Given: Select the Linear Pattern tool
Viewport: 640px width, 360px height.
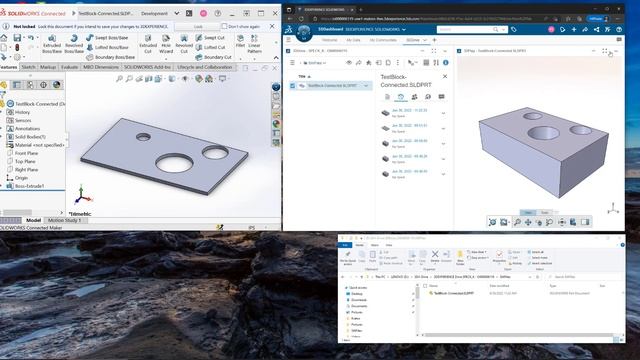Looking at the screenshot, I should [x=254, y=44].
